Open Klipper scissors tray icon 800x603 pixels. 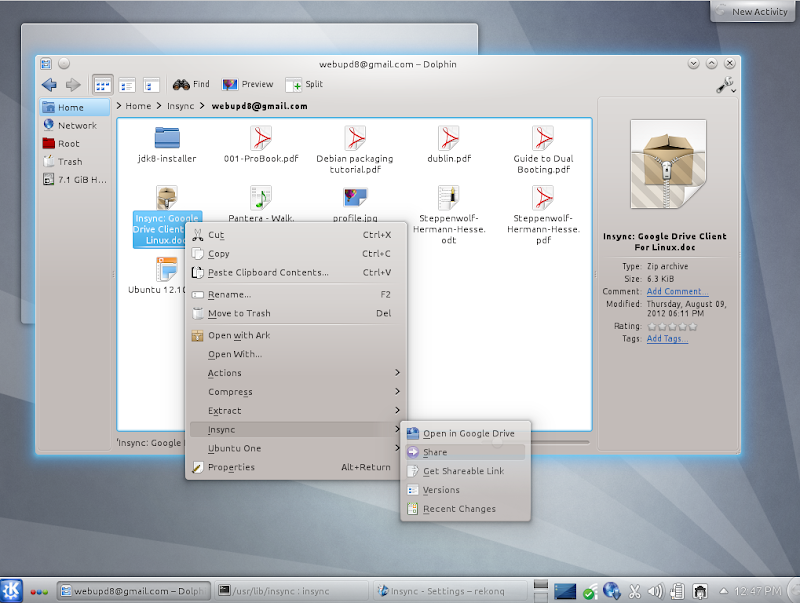[x=634, y=592]
